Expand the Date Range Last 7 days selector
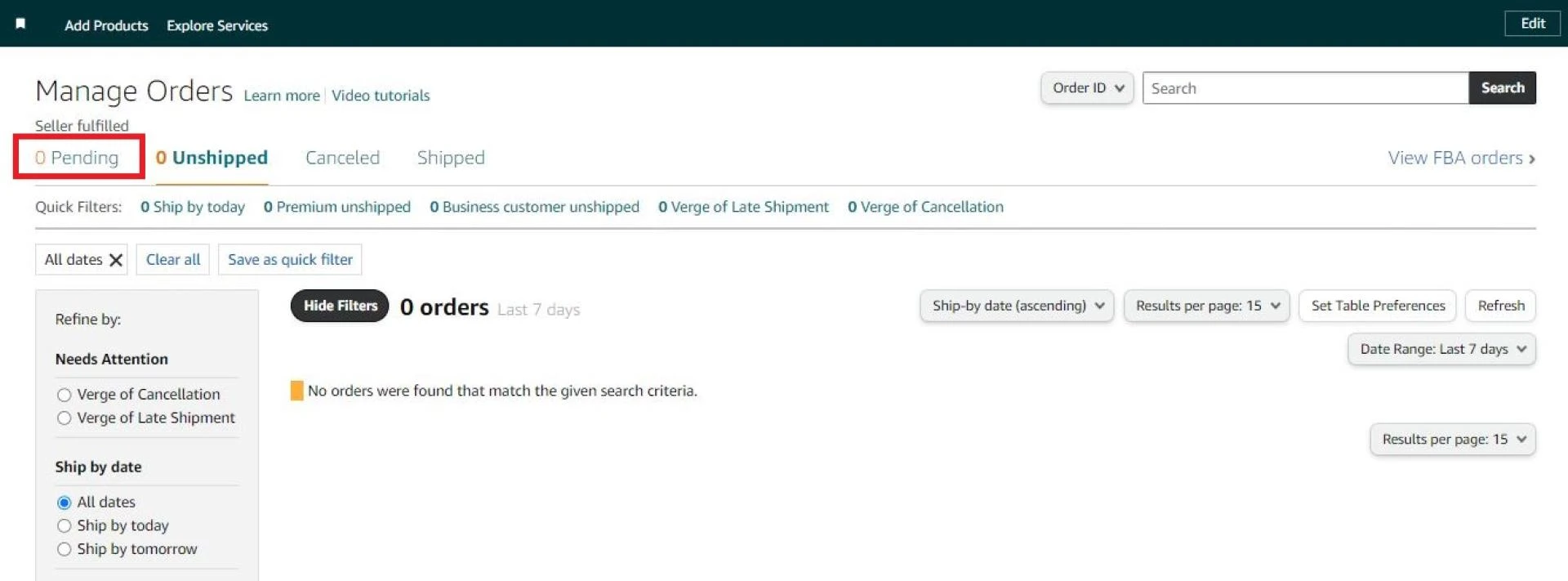Image resolution: width=1568 pixels, height=581 pixels. click(x=1441, y=349)
